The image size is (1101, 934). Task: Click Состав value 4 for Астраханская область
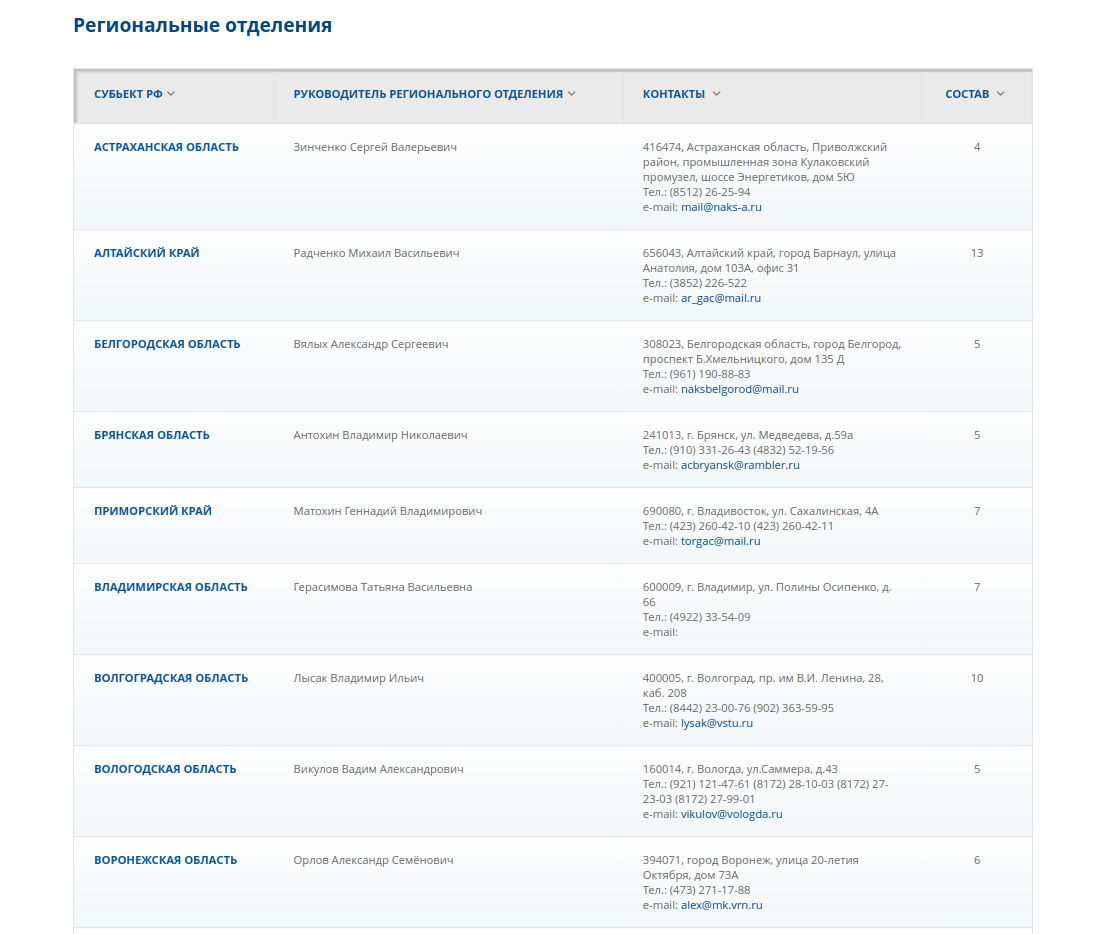coord(977,147)
